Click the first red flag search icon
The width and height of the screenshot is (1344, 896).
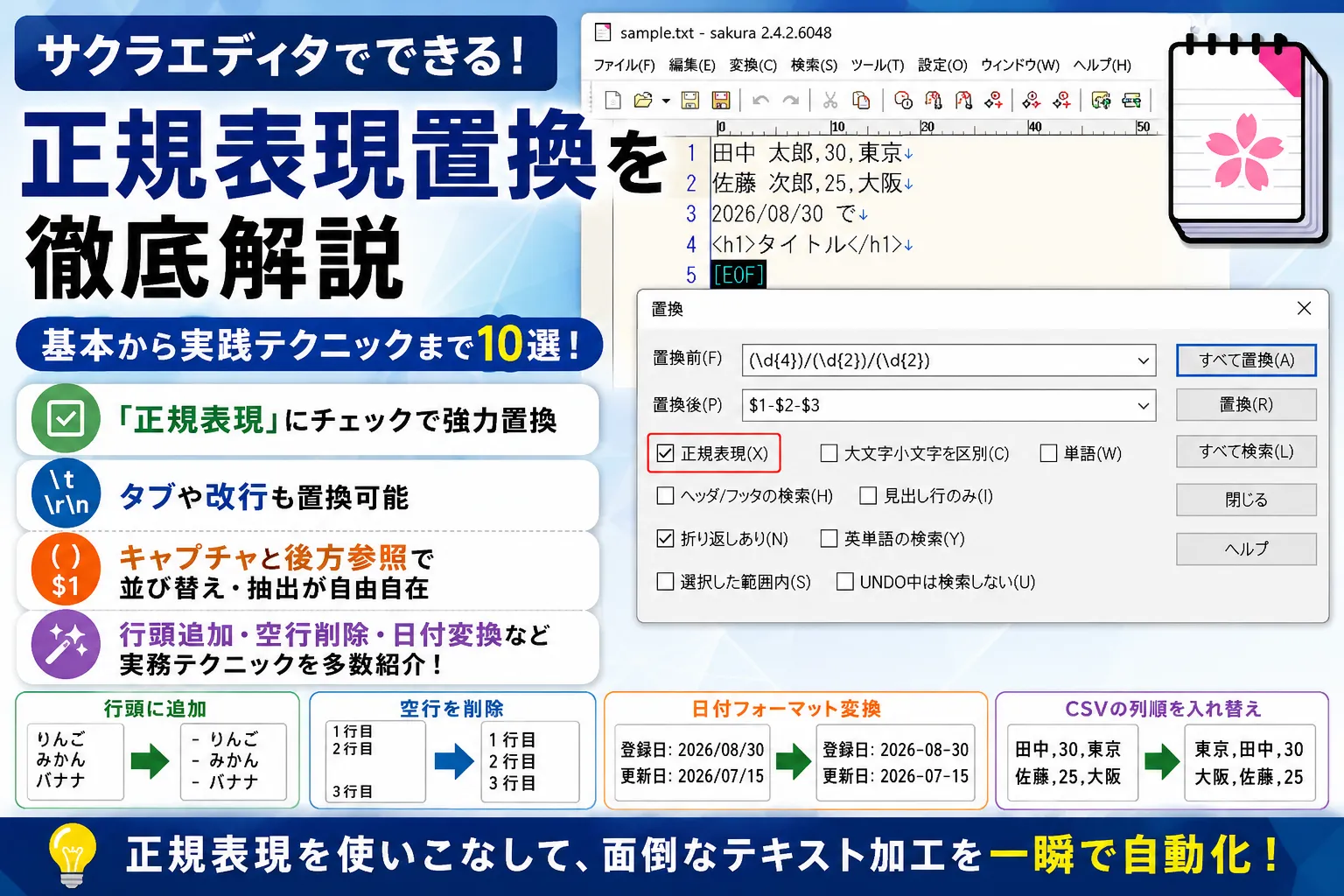[x=934, y=101]
